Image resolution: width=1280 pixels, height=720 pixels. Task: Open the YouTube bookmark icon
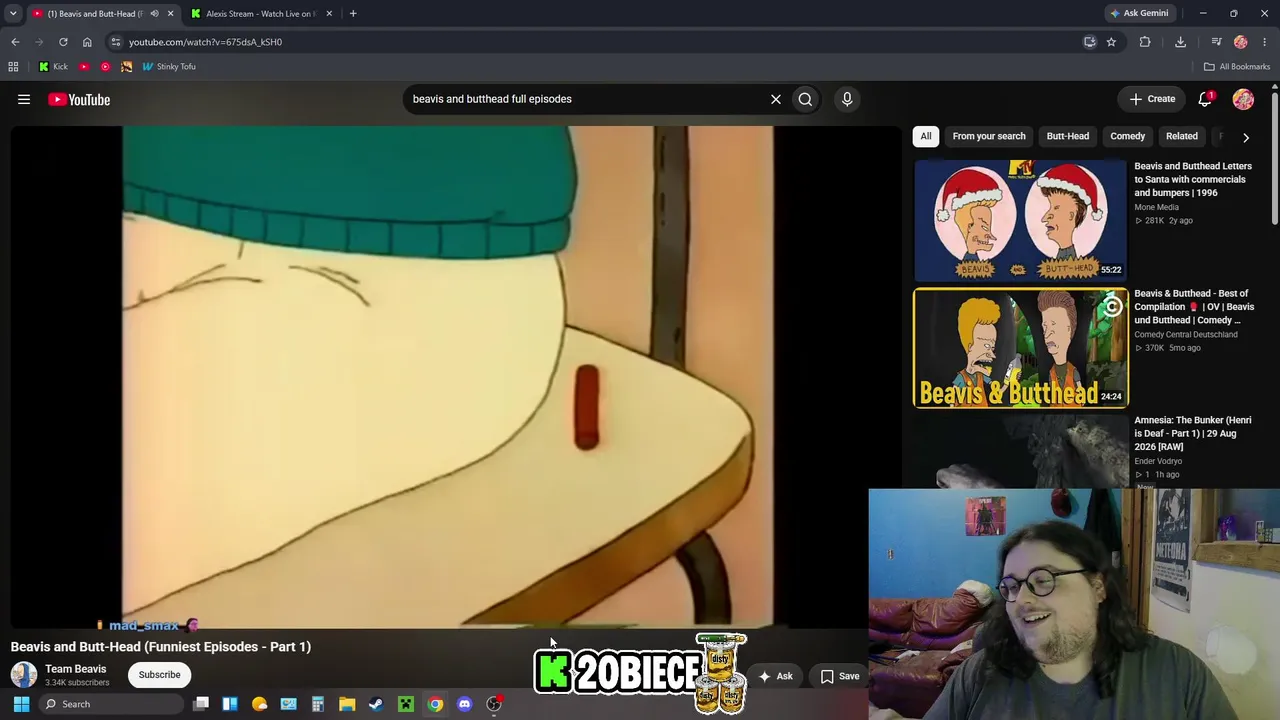84,67
